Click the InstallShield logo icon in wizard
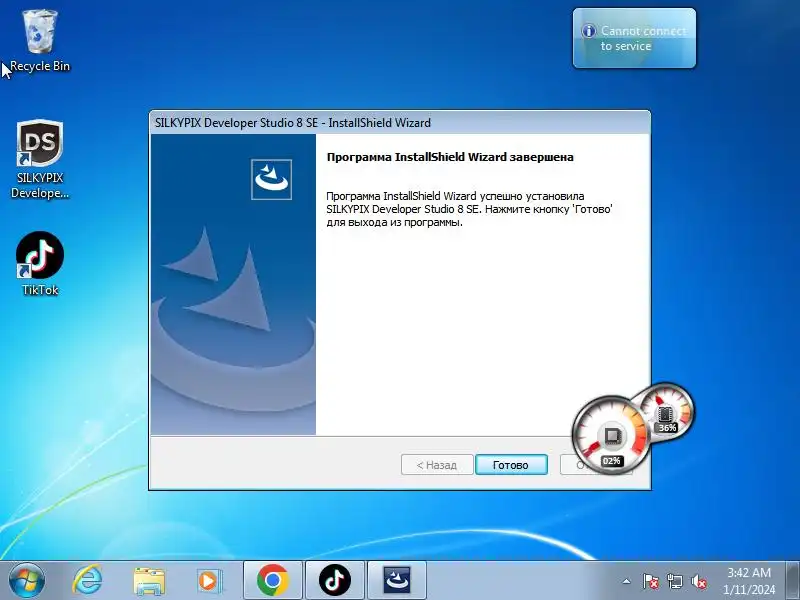 click(x=271, y=179)
